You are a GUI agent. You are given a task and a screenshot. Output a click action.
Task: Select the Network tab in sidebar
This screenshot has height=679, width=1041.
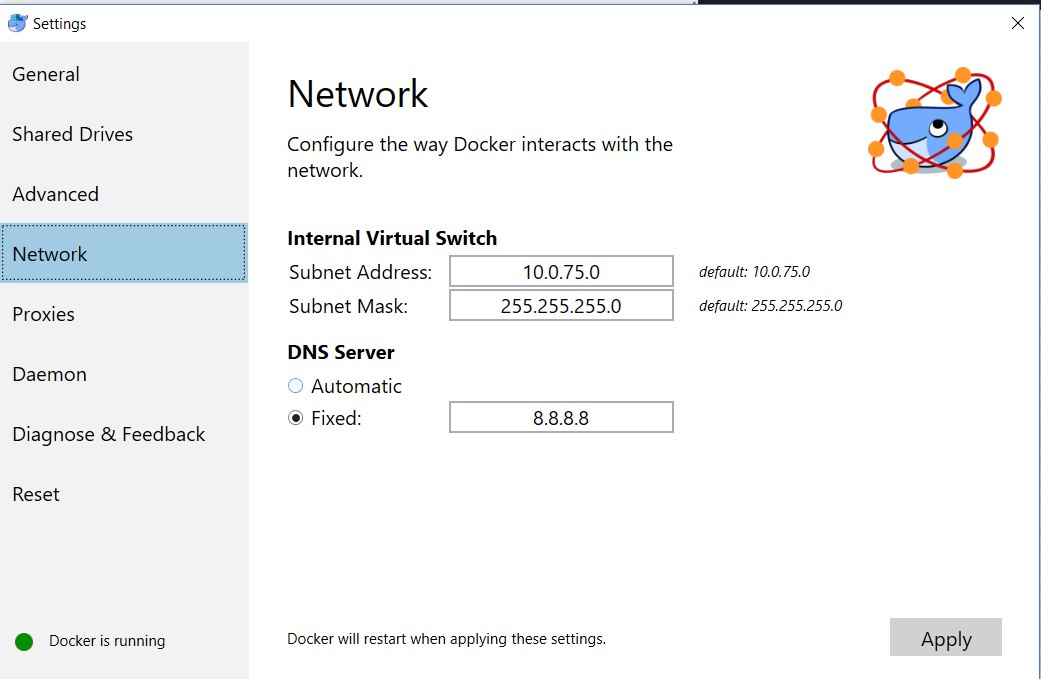pyautogui.click(x=124, y=253)
